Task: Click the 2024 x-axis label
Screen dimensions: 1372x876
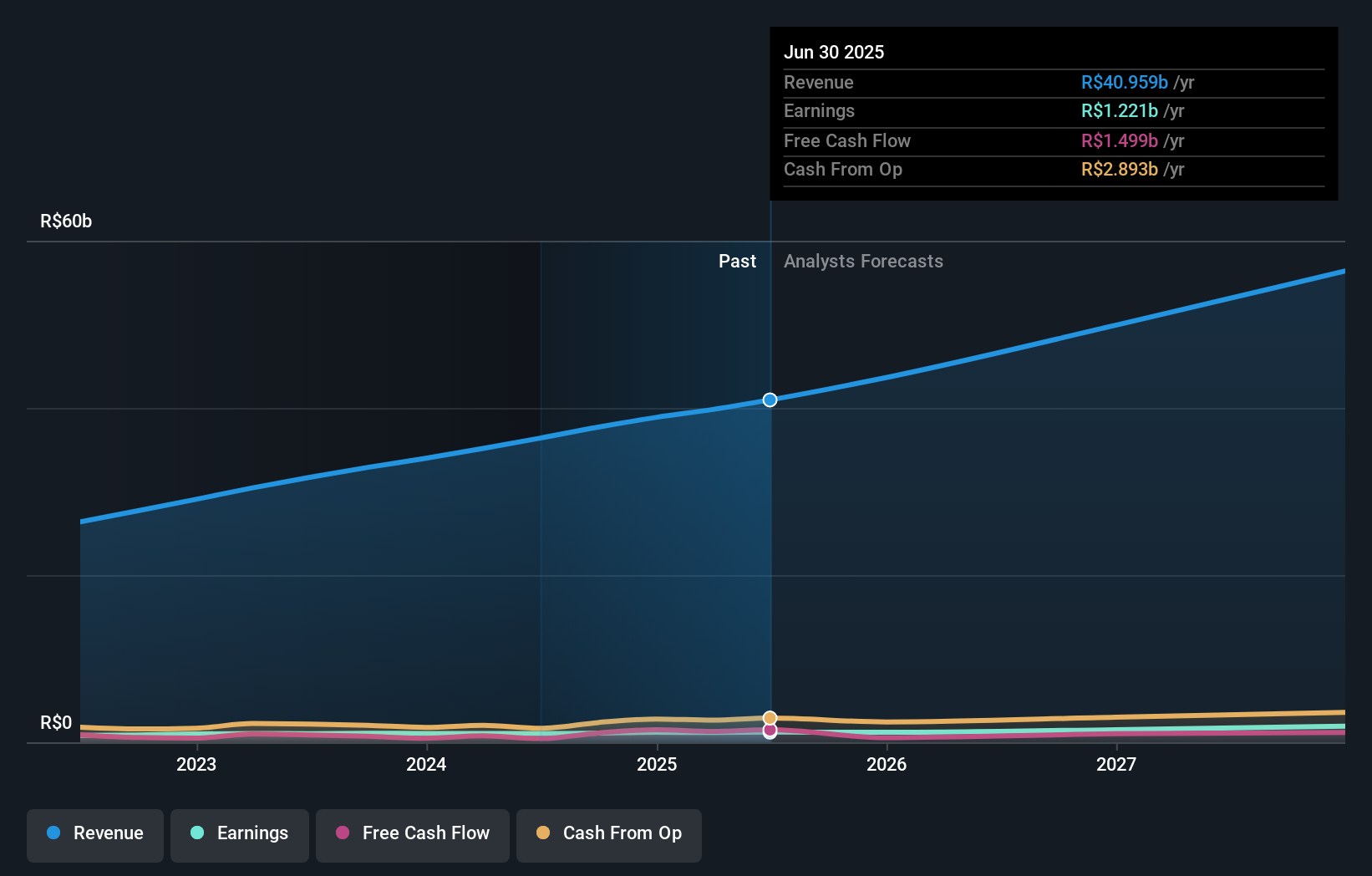Action: pos(426,764)
